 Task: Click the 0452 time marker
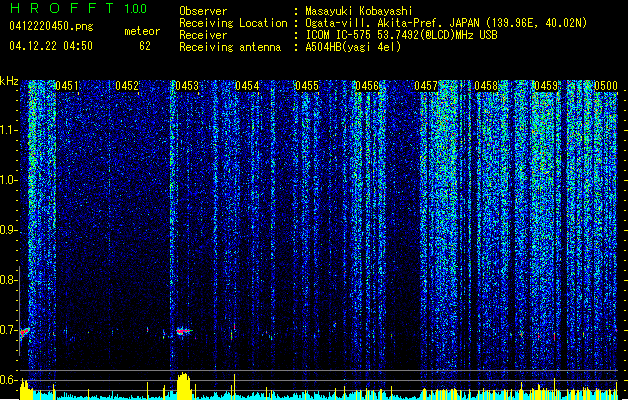(127, 86)
